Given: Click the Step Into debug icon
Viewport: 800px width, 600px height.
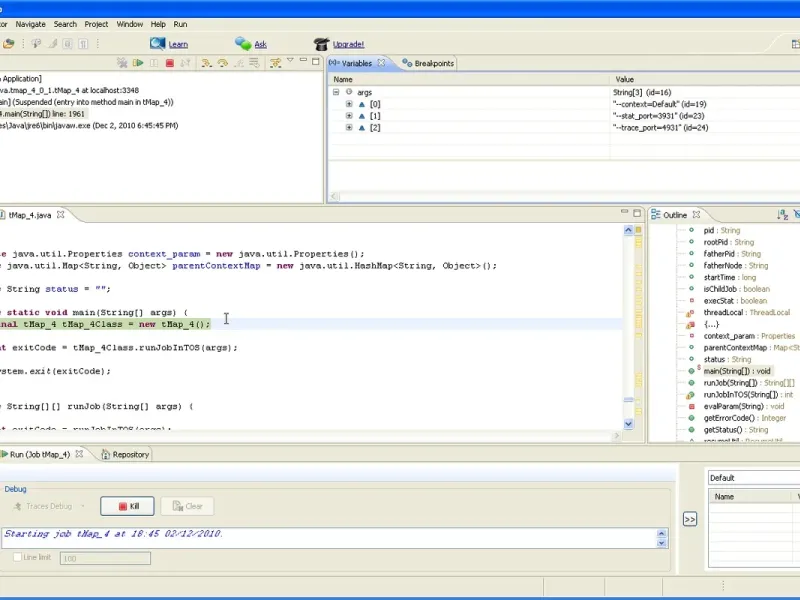Looking at the screenshot, I should point(205,63).
